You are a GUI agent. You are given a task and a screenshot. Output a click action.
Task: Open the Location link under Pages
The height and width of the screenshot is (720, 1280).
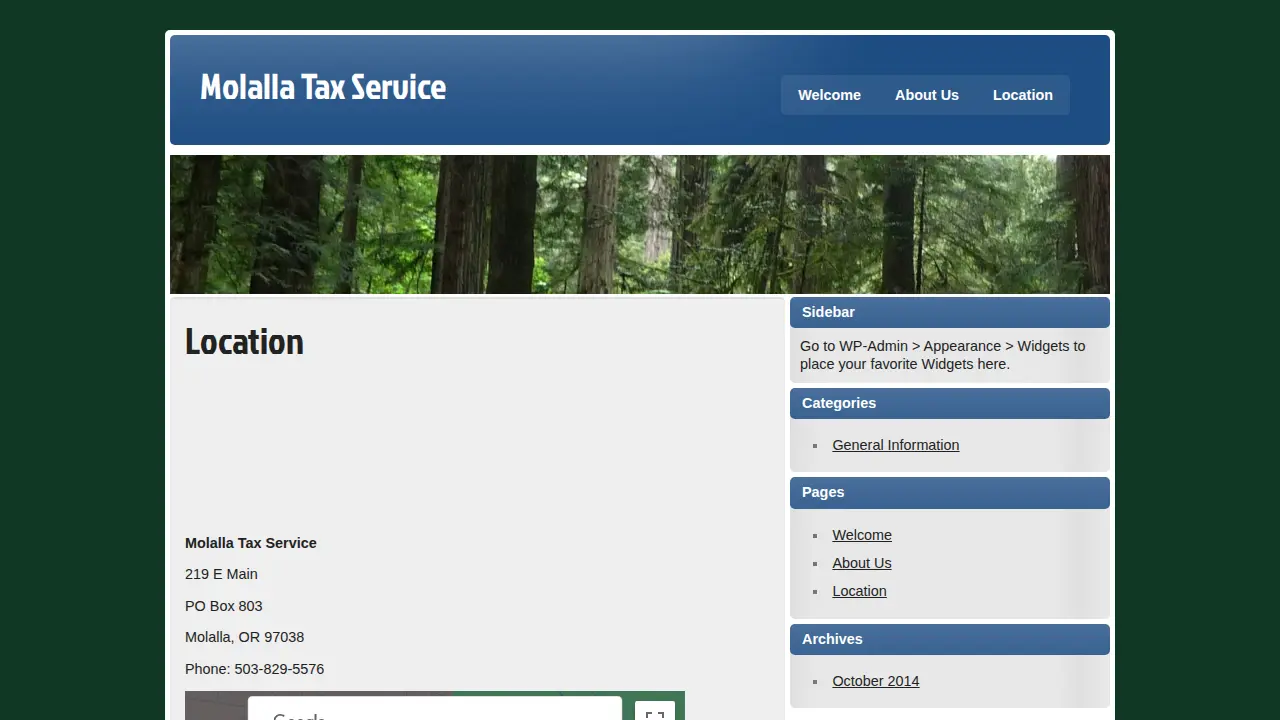[x=859, y=591]
